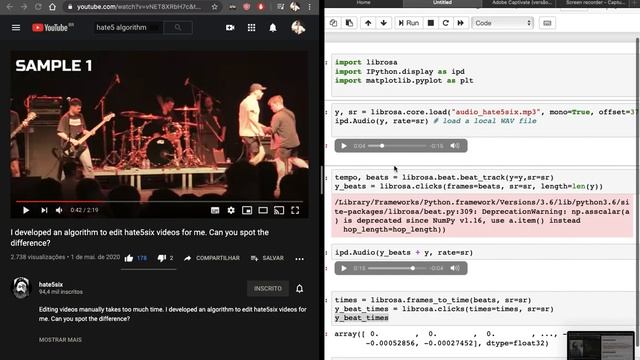
Task: Mute the first audio output player
Action: (x=455, y=146)
